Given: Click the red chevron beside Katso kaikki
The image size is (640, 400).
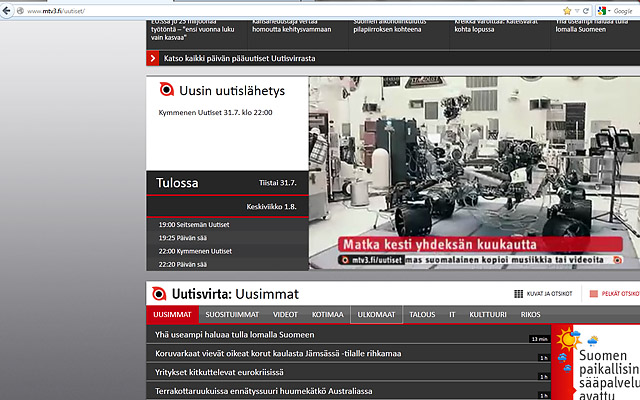Looking at the screenshot, I should (153, 58).
